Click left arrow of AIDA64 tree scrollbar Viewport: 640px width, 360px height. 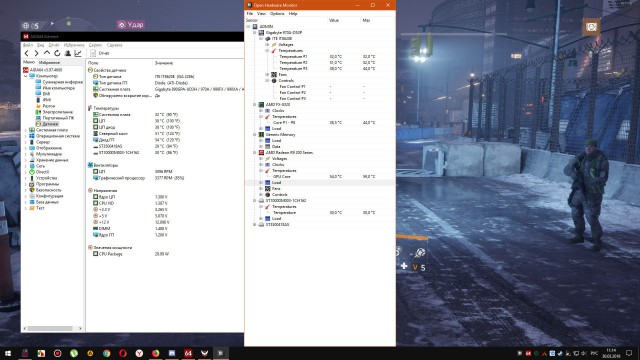click(25, 328)
